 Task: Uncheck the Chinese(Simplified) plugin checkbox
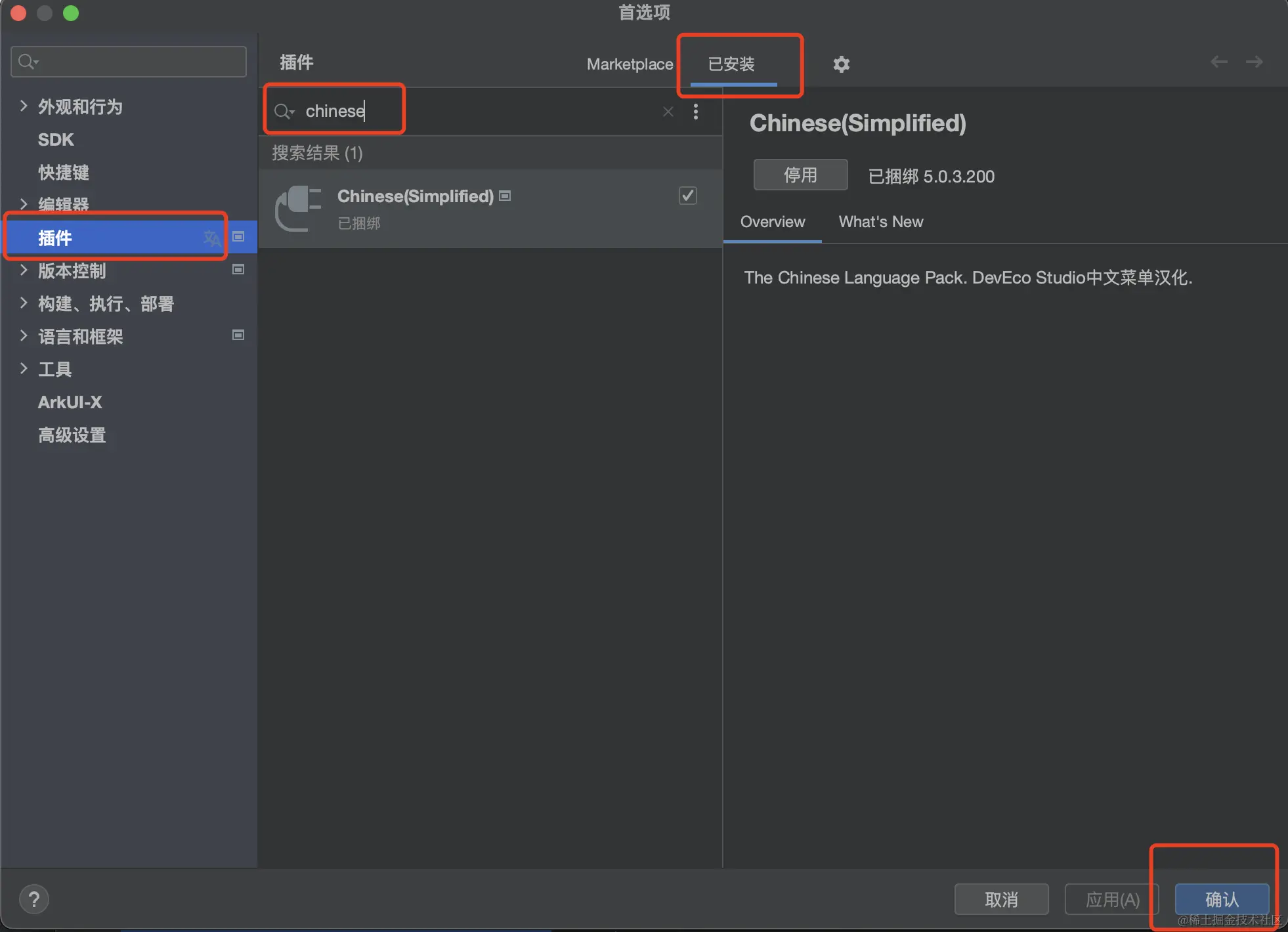[687, 196]
